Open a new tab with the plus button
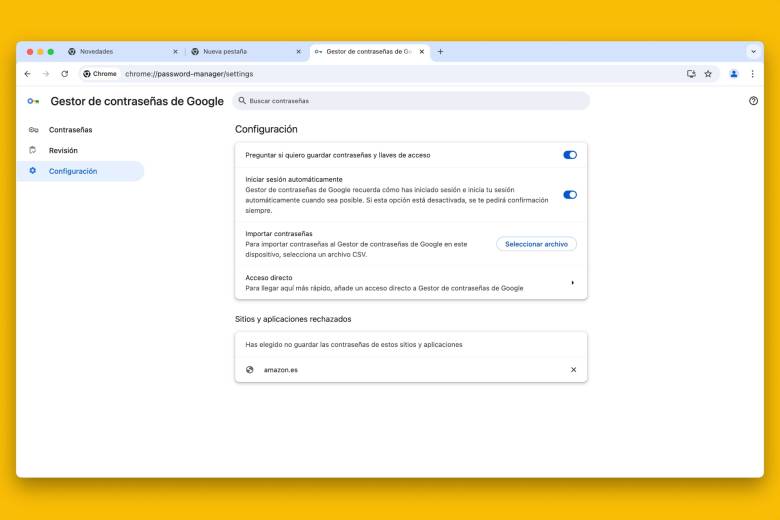The height and width of the screenshot is (520, 780). point(440,51)
